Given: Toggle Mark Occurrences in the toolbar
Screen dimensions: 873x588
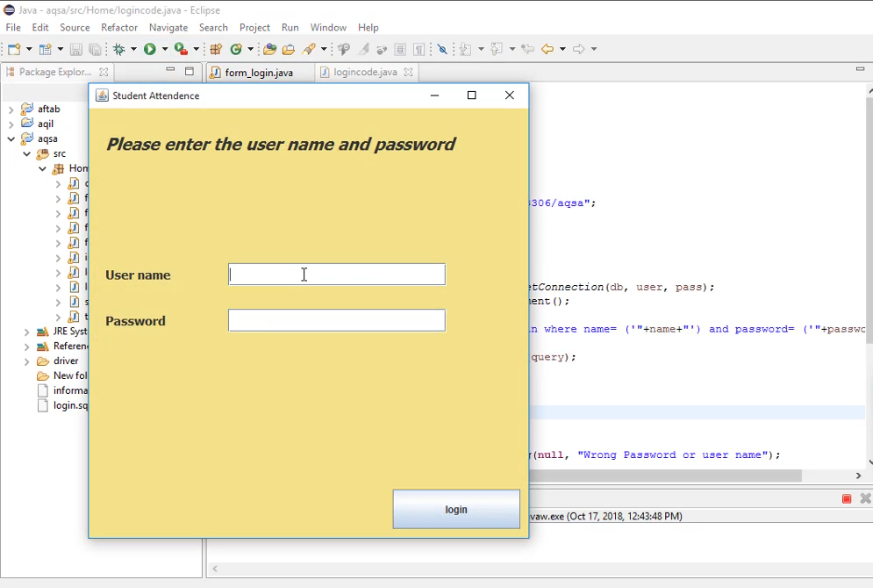Looking at the screenshot, I should click(442, 48).
